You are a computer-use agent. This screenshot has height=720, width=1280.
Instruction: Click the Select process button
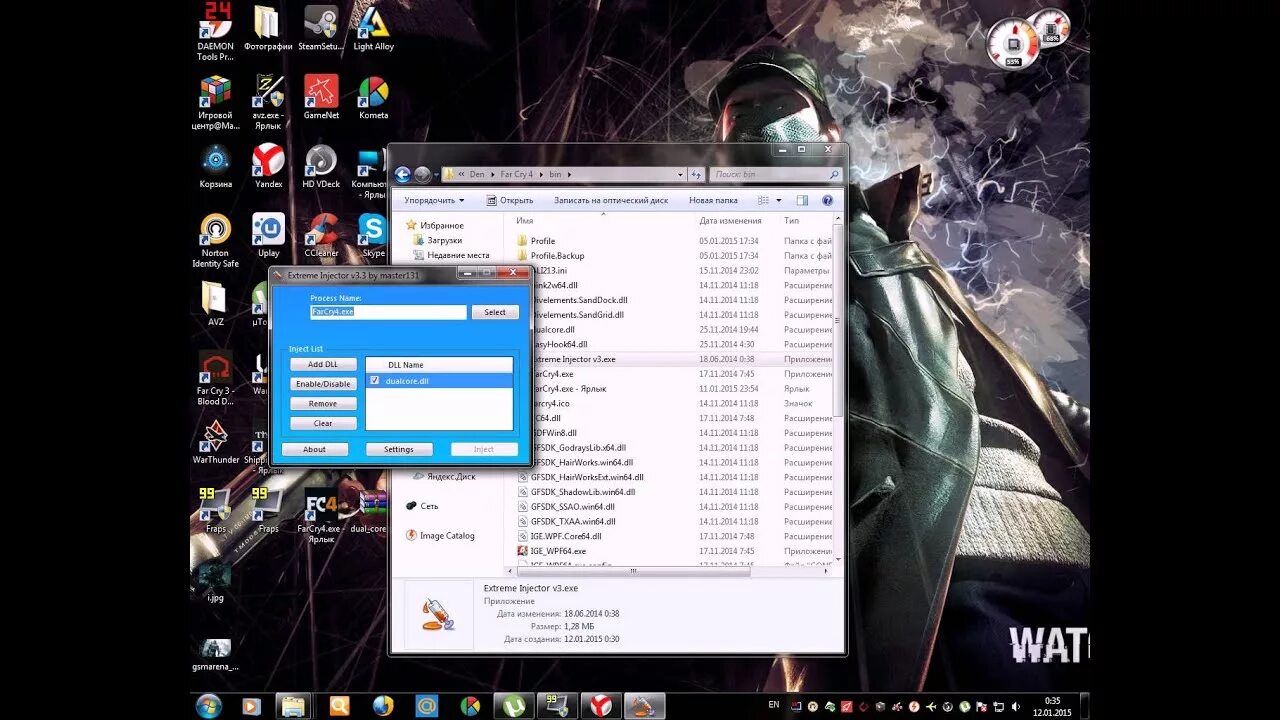point(495,312)
